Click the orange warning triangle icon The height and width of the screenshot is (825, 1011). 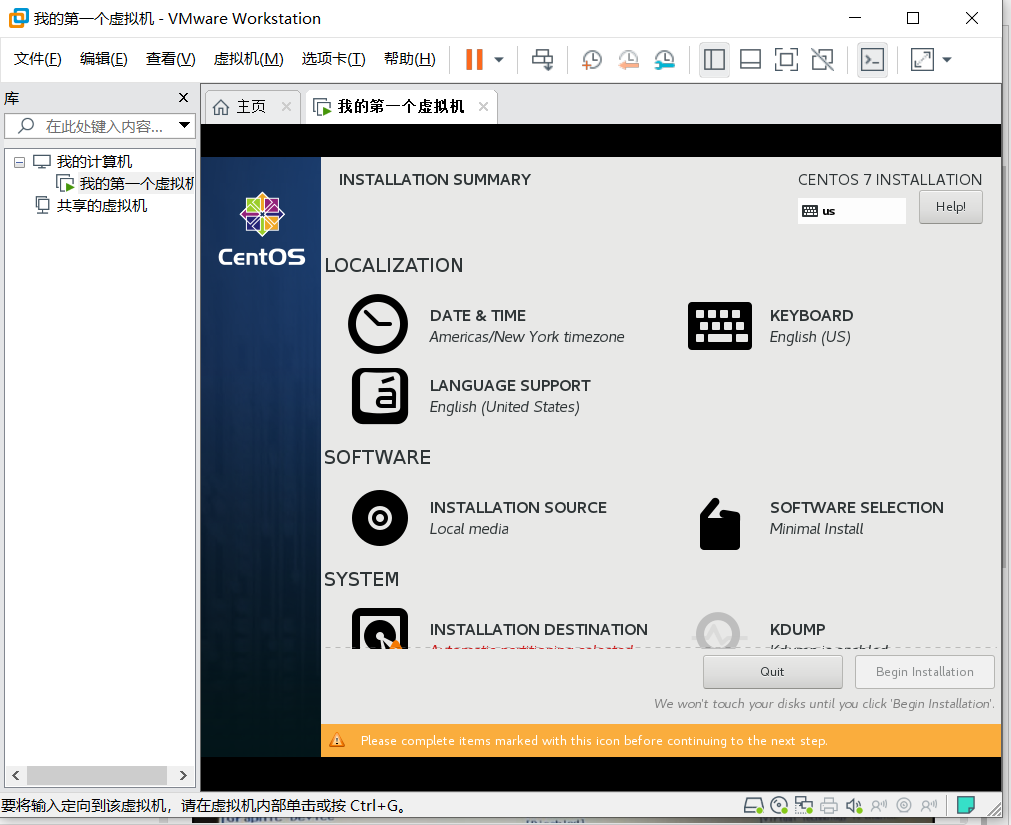[337, 740]
